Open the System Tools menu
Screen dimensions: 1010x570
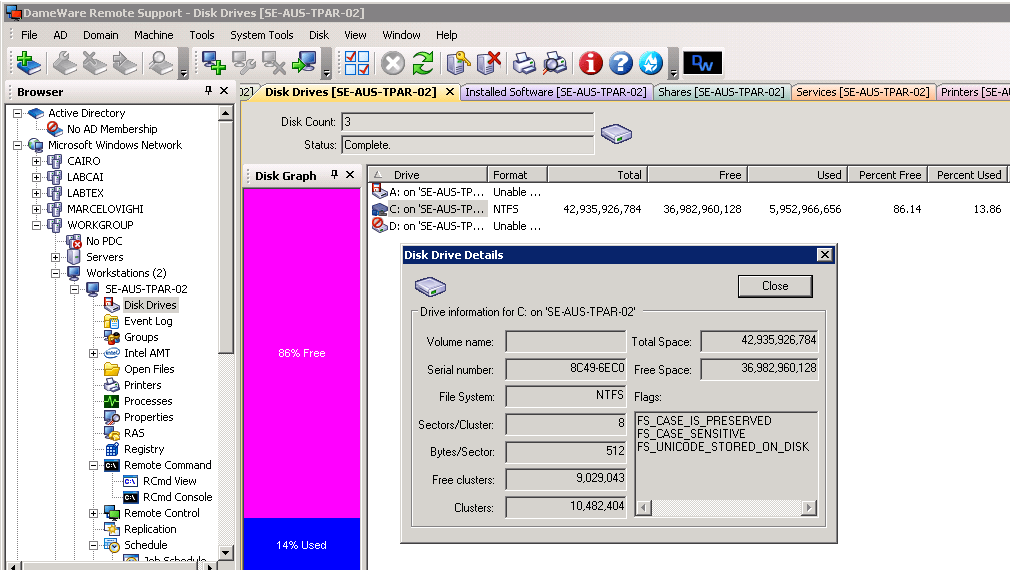262,35
